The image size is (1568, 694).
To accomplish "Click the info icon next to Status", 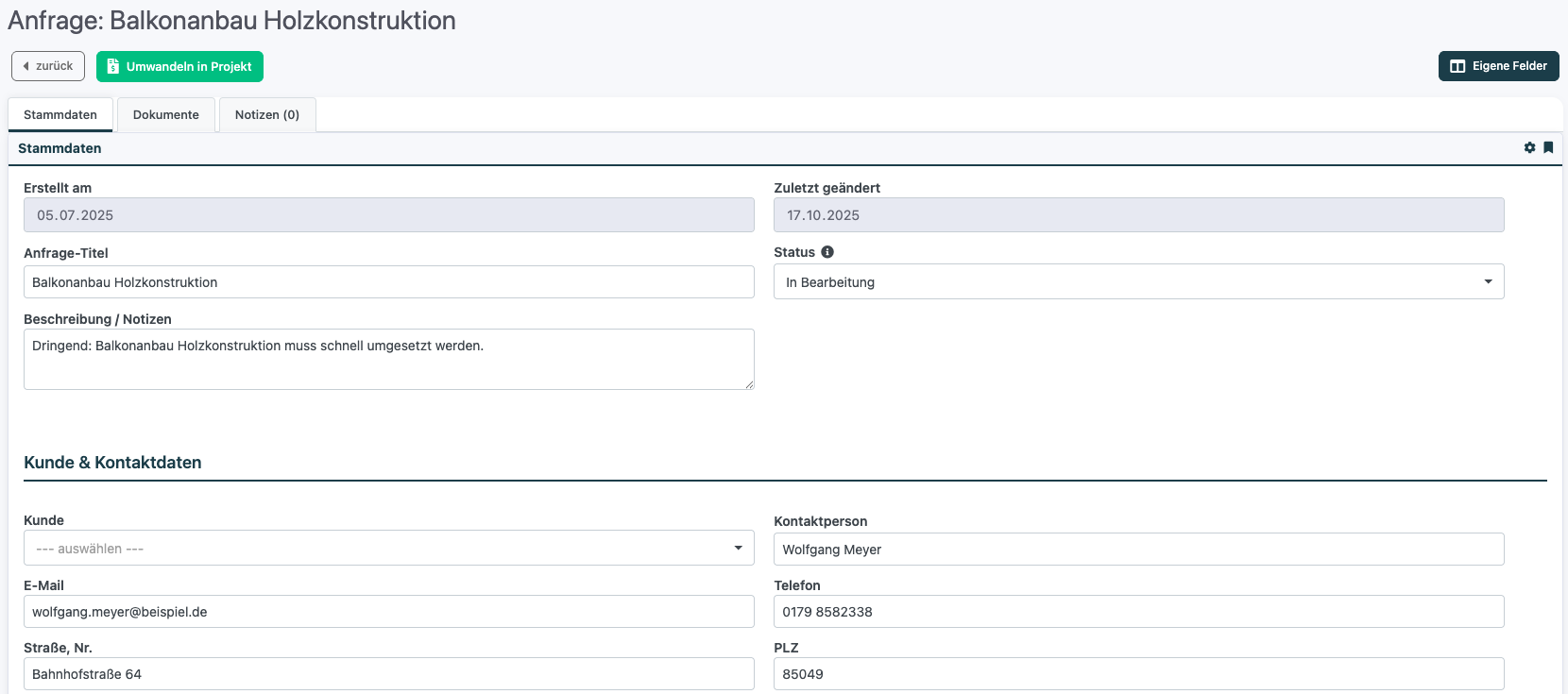I will pos(827,252).
